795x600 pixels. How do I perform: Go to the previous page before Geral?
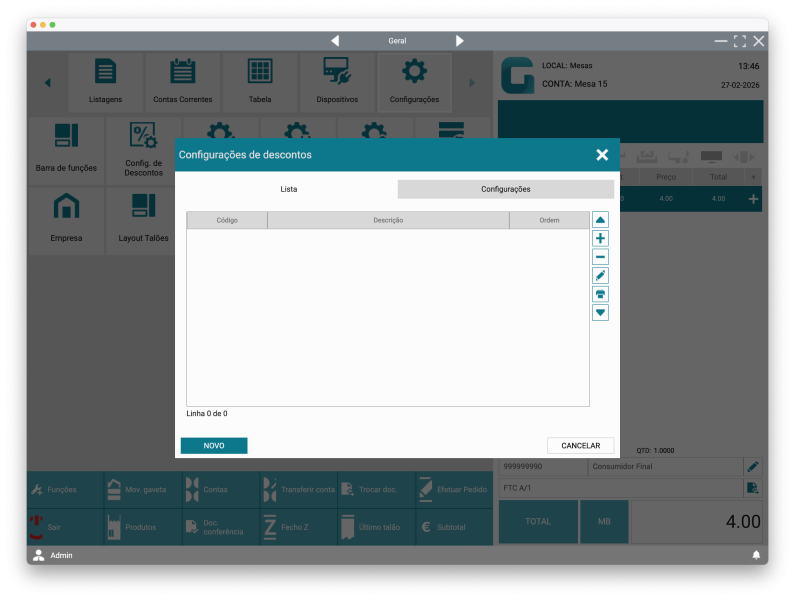[x=335, y=41]
